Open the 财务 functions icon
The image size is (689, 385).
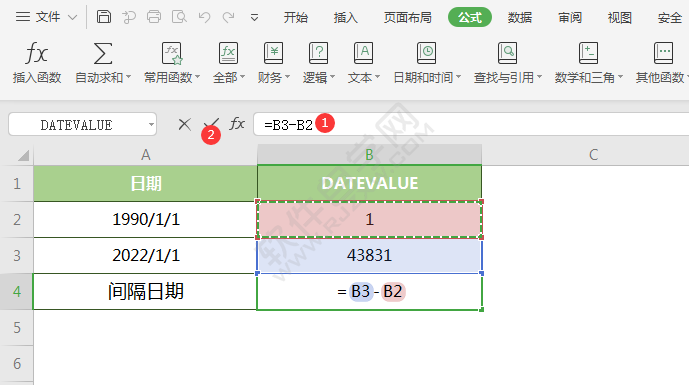tap(273, 53)
